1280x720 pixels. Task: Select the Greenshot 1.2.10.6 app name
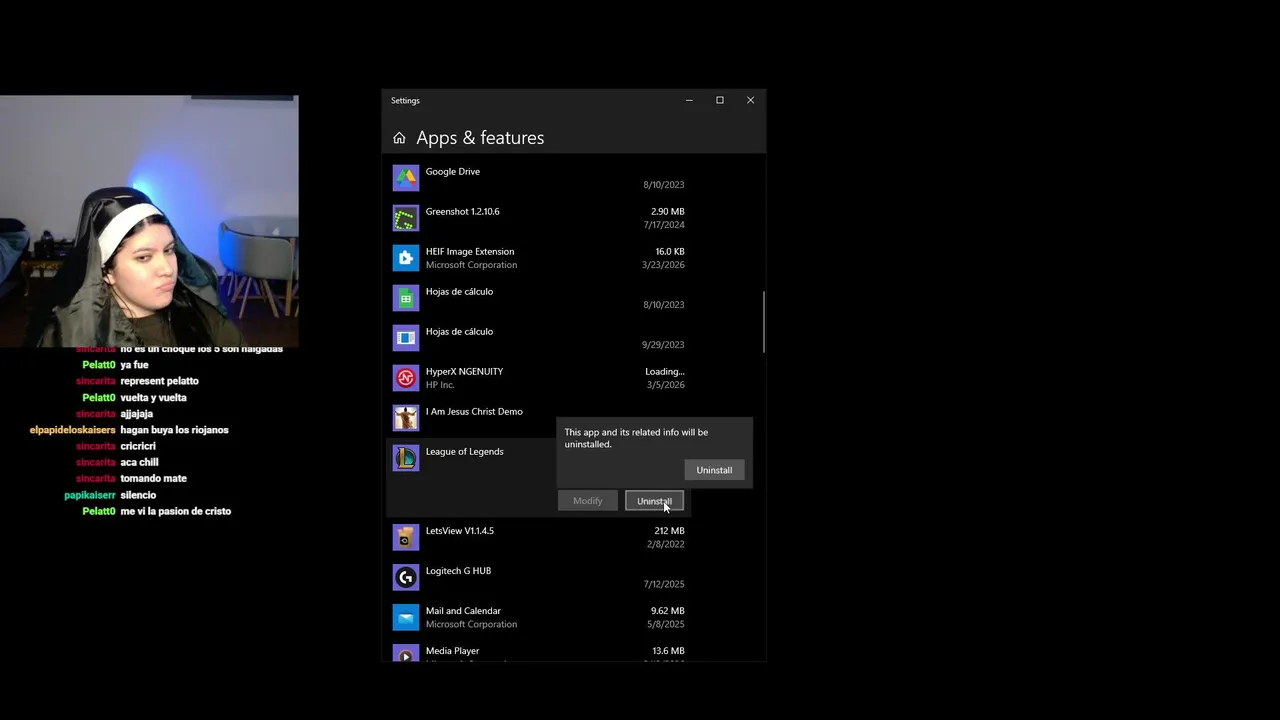pos(463,211)
